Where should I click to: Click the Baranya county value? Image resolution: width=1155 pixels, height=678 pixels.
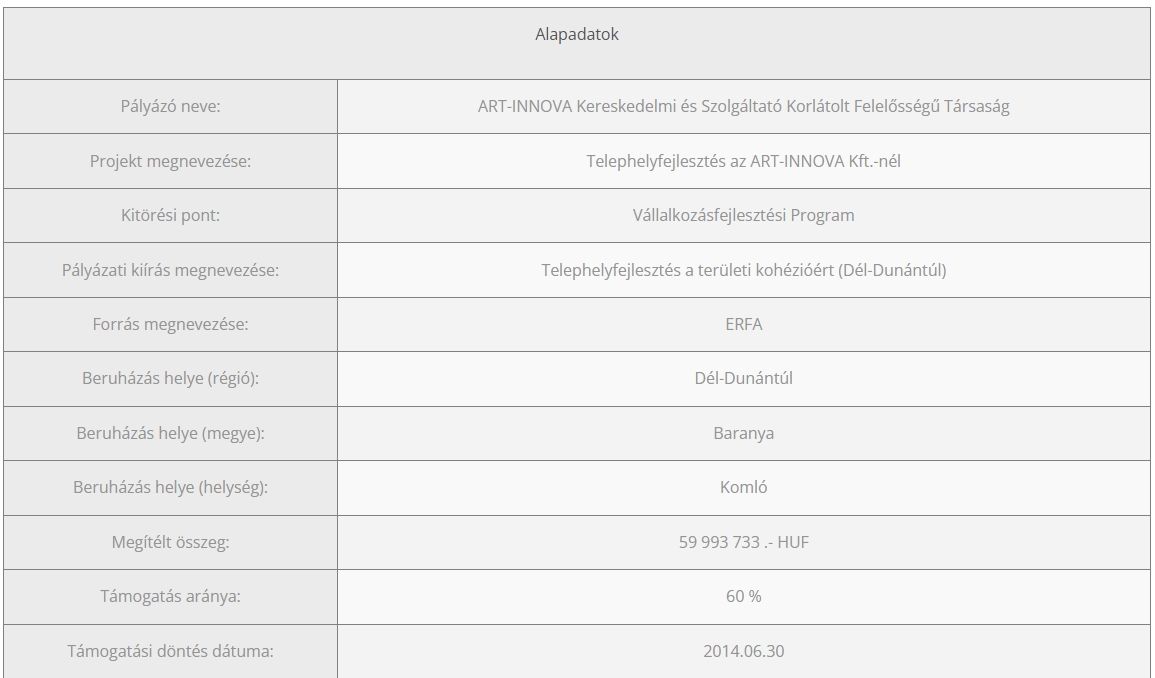pyautogui.click(x=743, y=434)
